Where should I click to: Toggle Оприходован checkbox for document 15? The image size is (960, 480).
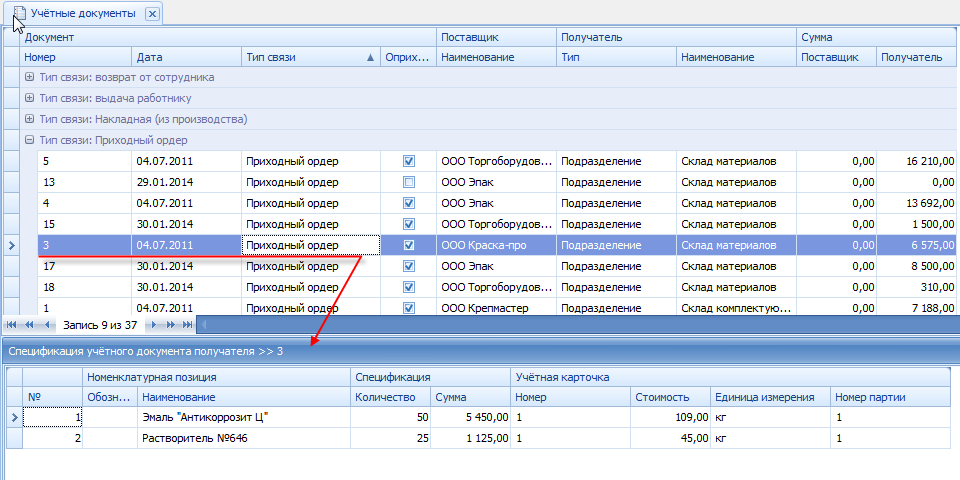tap(409, 224)
